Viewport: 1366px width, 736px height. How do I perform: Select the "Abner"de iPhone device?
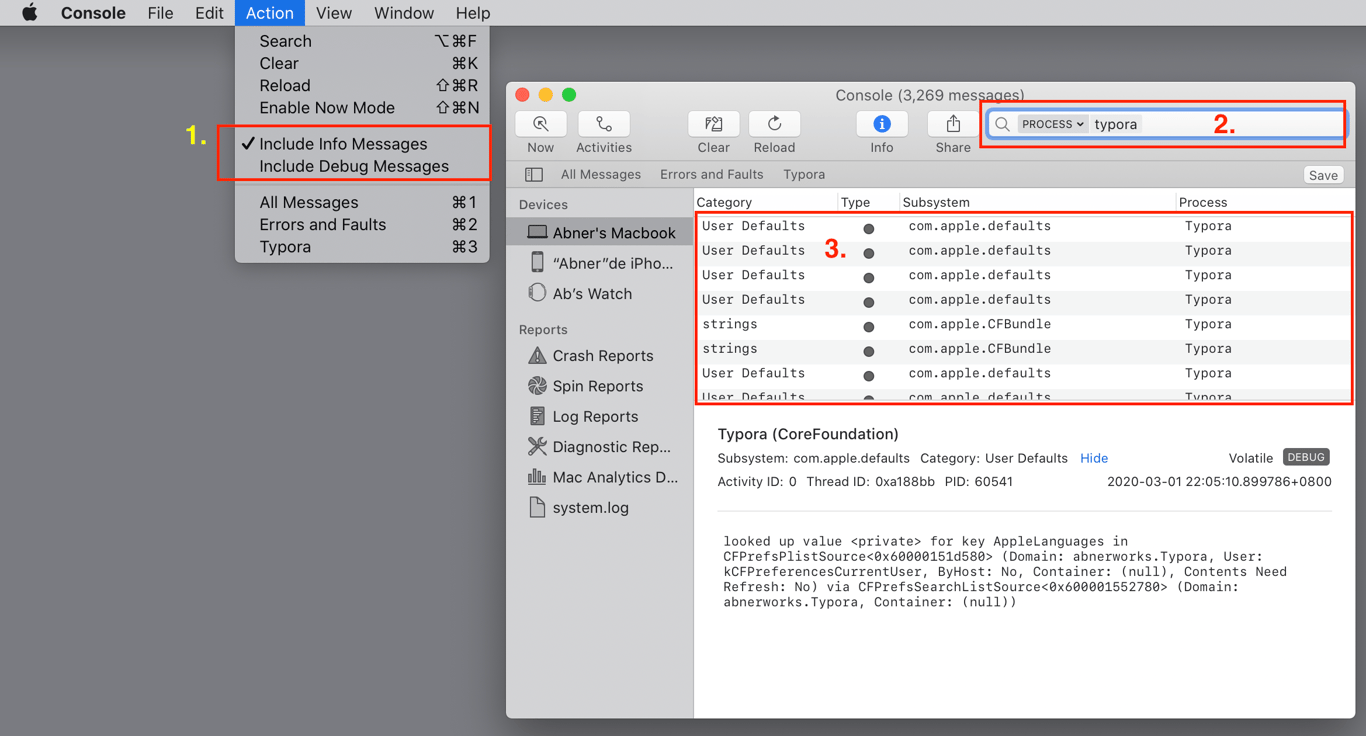point(600,263)
